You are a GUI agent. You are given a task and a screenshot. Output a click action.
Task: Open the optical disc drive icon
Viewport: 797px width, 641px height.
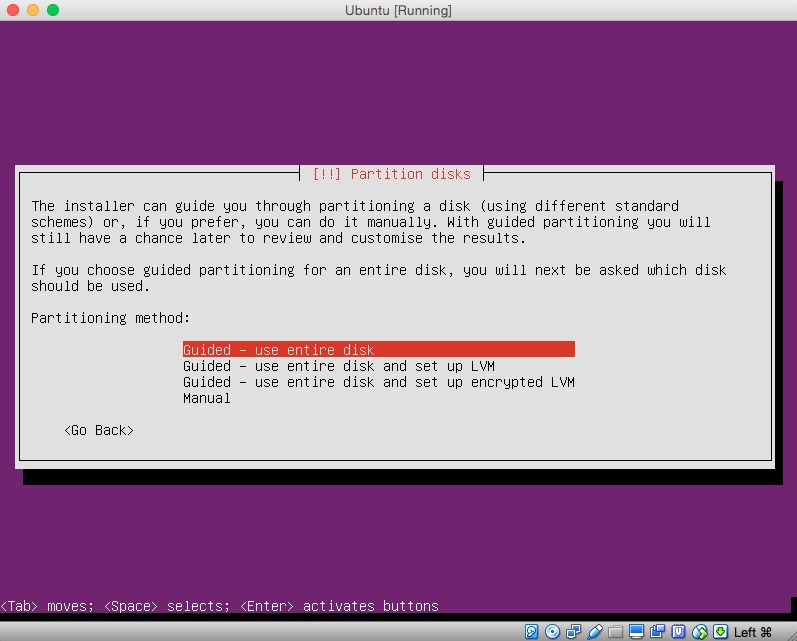pos(552,632)
